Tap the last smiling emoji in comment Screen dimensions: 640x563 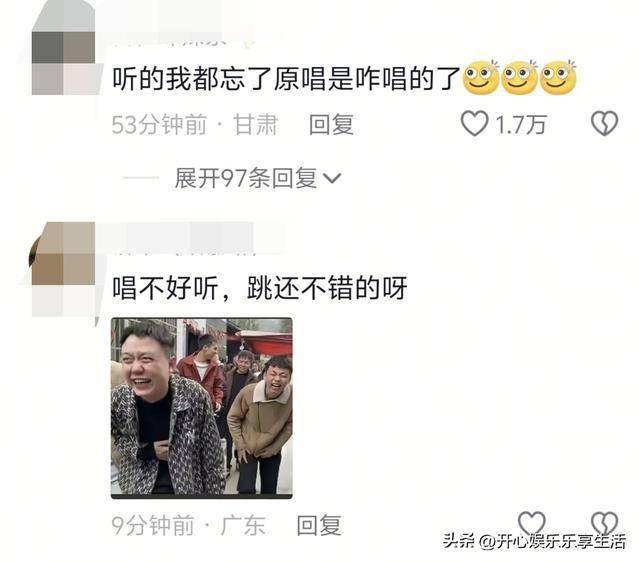click(558, 77)
